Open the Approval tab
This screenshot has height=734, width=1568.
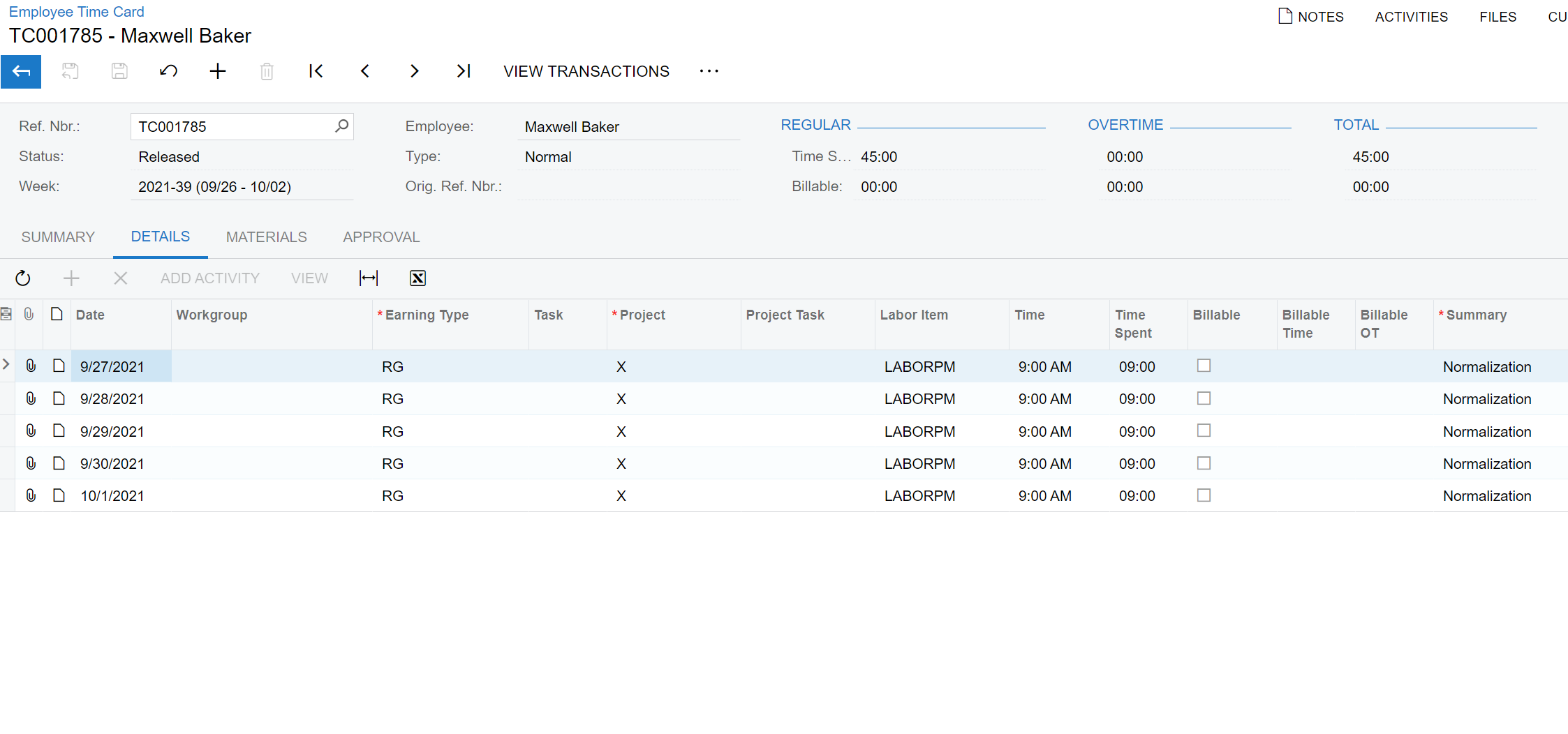[x=381, y=237]
